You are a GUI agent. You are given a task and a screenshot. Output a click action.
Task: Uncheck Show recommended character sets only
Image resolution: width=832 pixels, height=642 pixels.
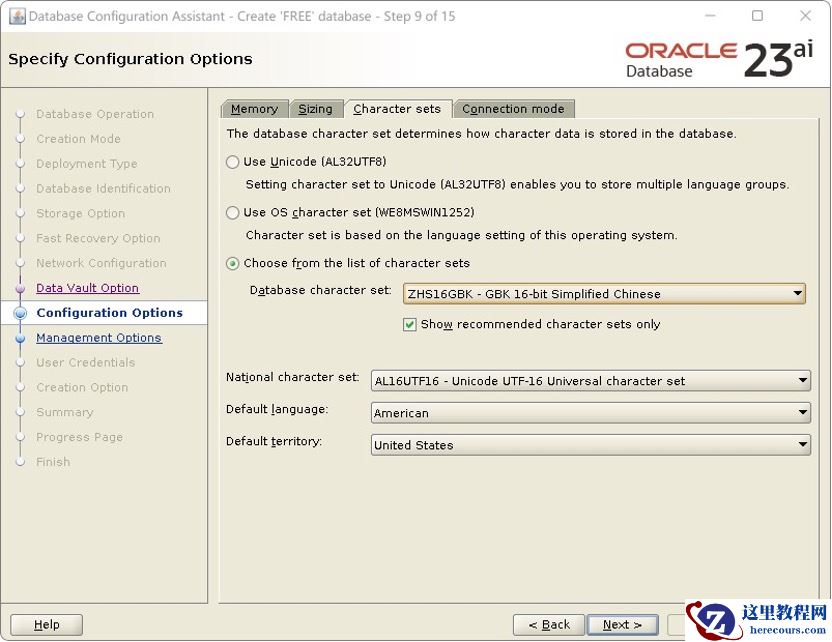410,324
